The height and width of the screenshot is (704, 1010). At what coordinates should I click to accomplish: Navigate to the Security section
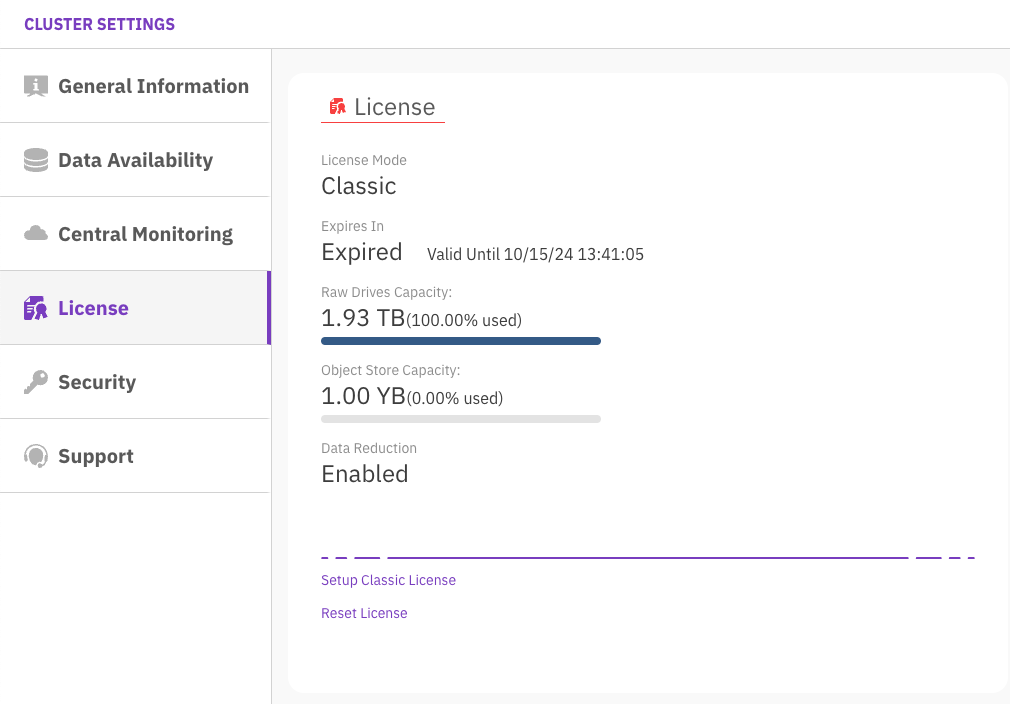pos(97,382)
